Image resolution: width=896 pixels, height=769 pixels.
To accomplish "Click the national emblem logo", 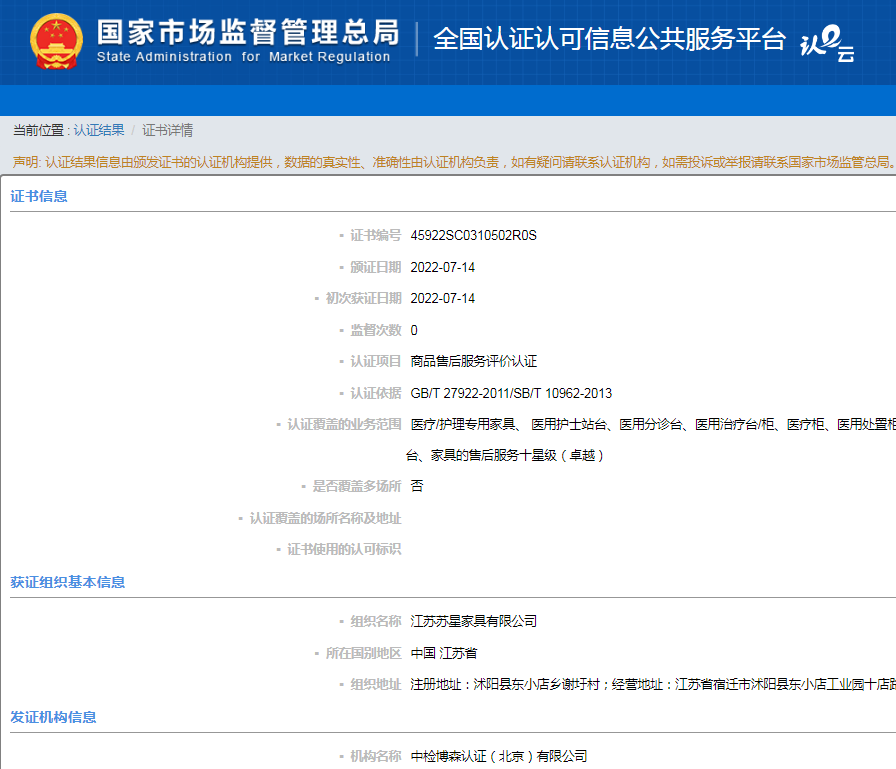I will tap(57, 41).
